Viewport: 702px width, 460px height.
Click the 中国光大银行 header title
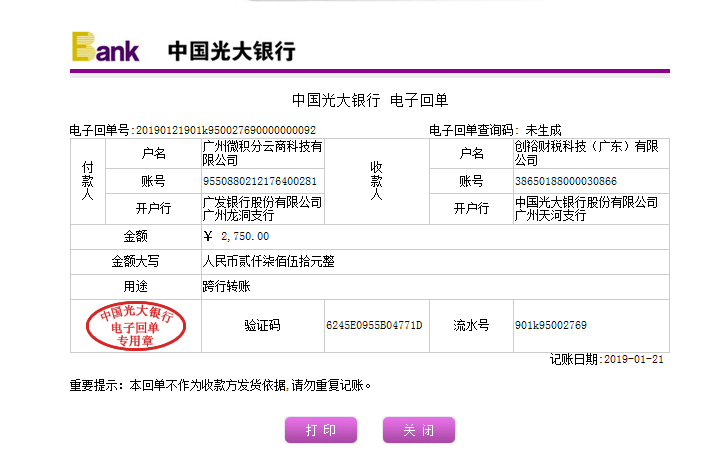(231, 51)
